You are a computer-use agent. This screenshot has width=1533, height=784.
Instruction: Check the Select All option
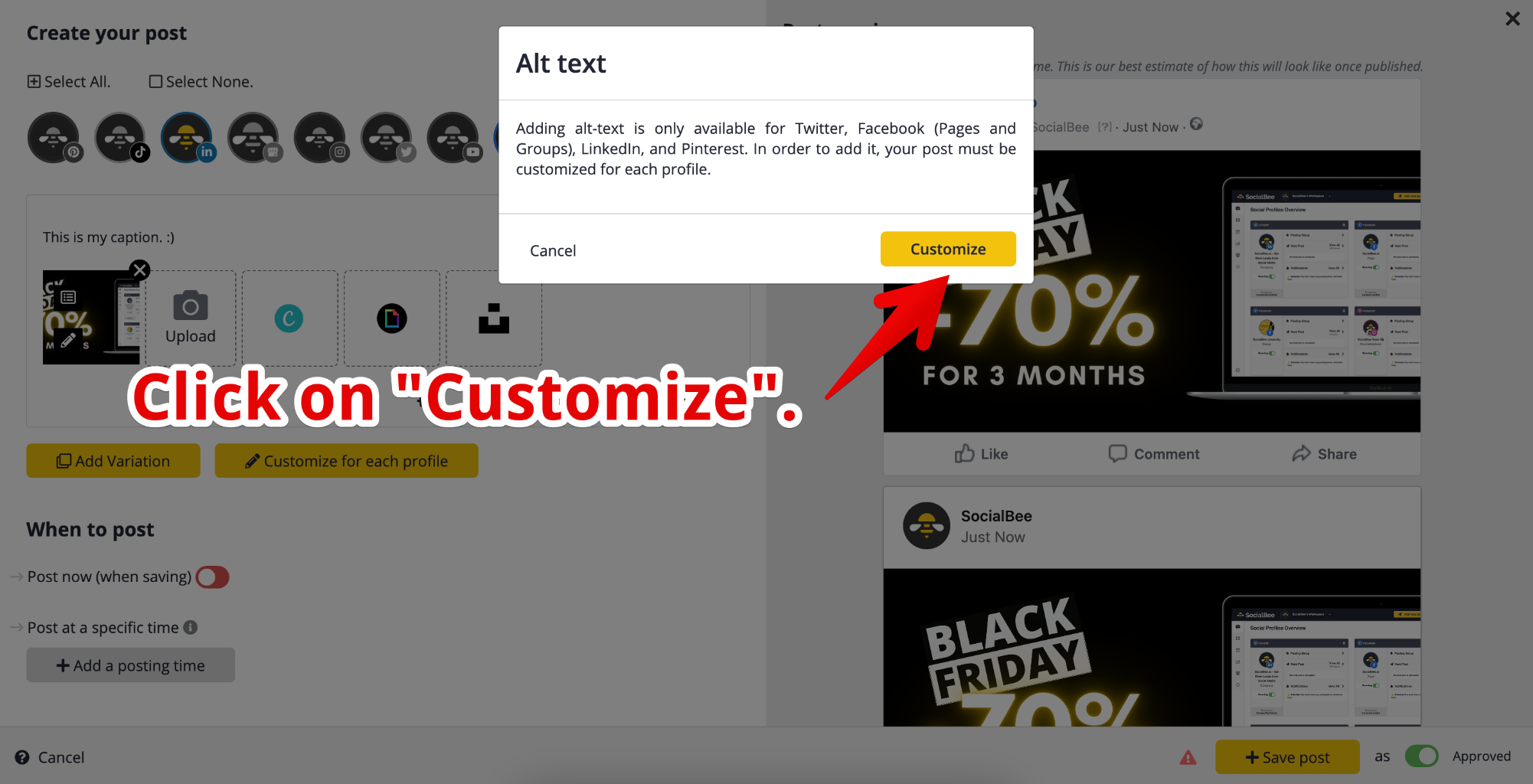(x=69, y=81)
